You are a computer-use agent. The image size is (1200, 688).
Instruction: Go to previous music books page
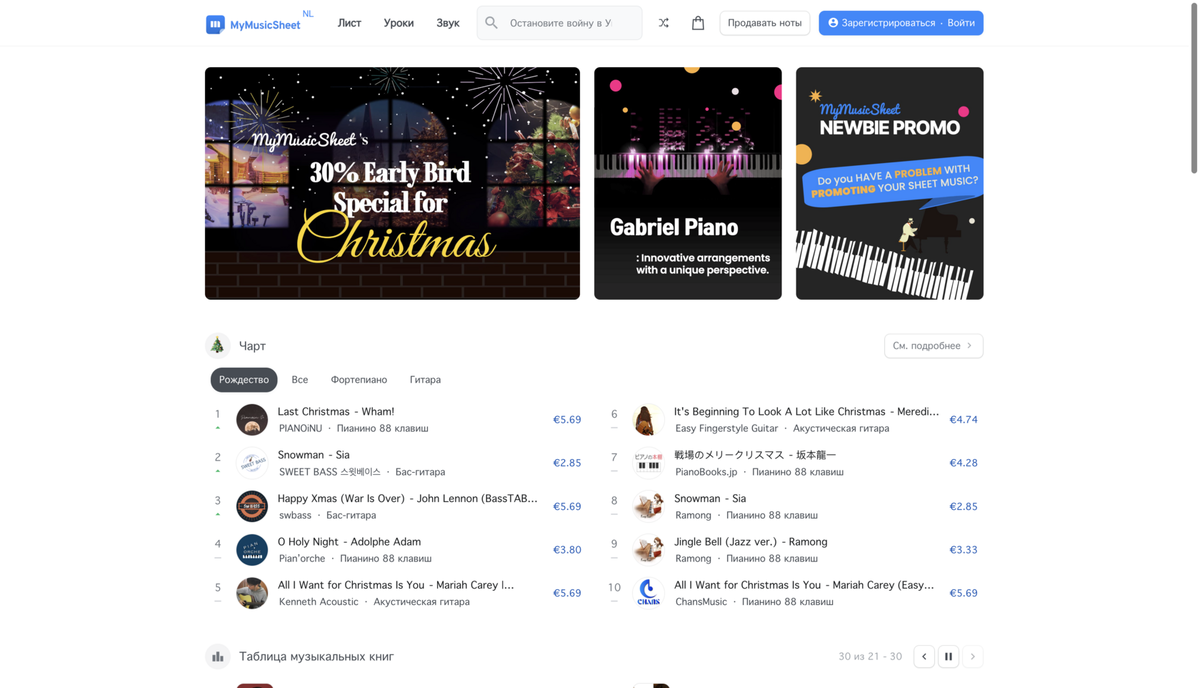click(x=924, y=657)
